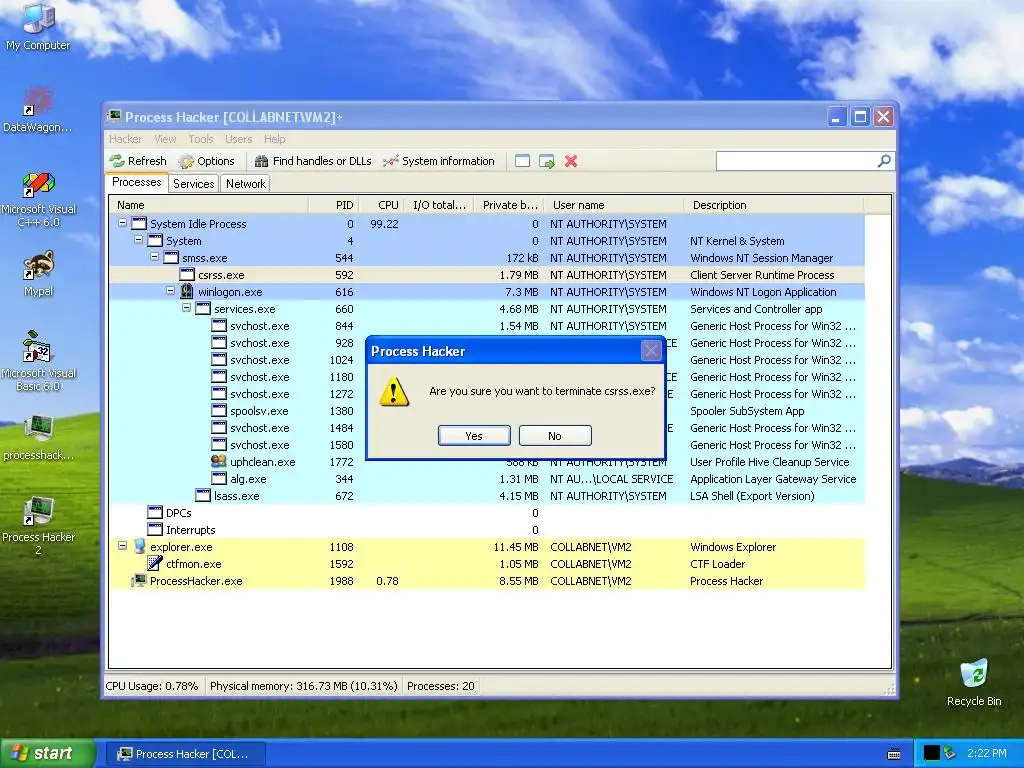Select the alg.exe process row
This screenshot has width=1024, height=768.
tap(487, 479)
